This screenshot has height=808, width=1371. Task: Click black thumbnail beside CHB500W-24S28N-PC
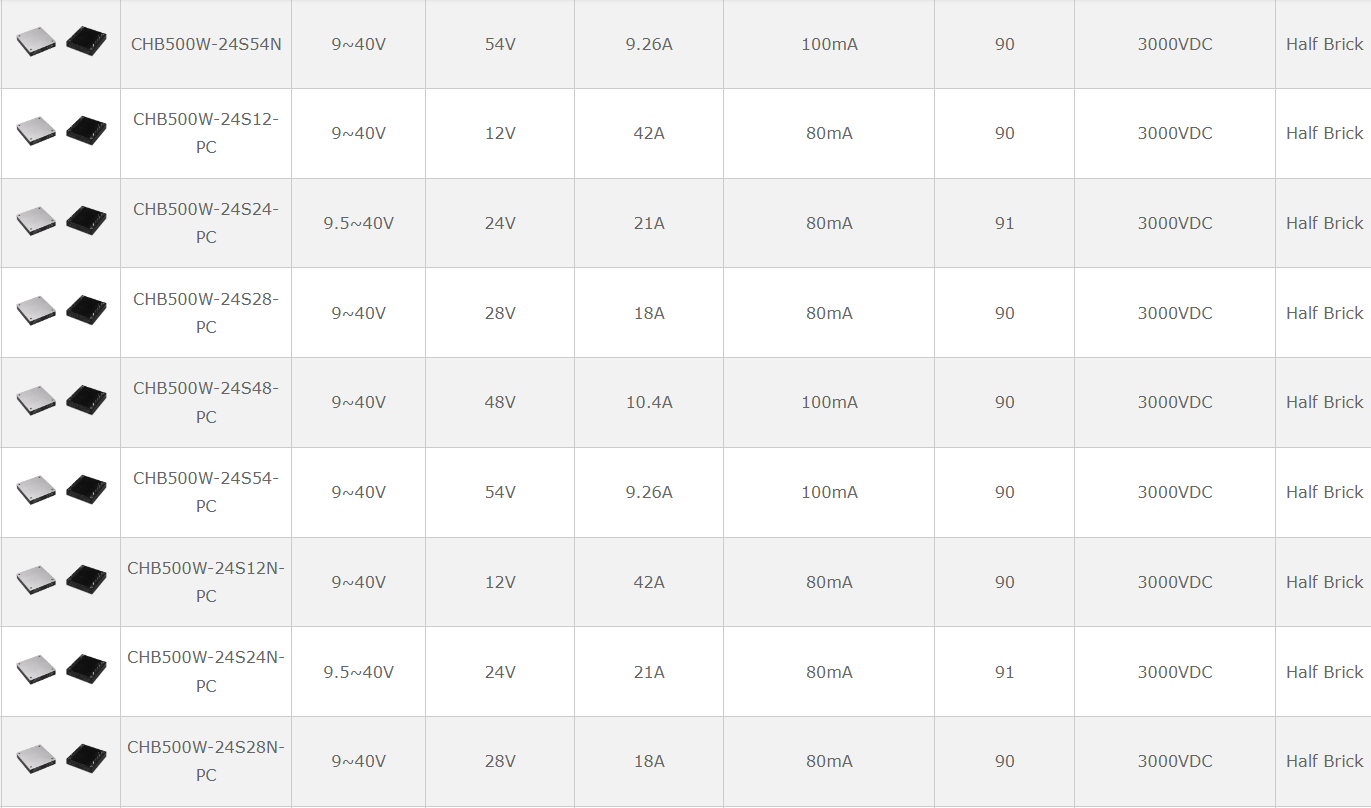pyautogui.click(x=86, y=759)
